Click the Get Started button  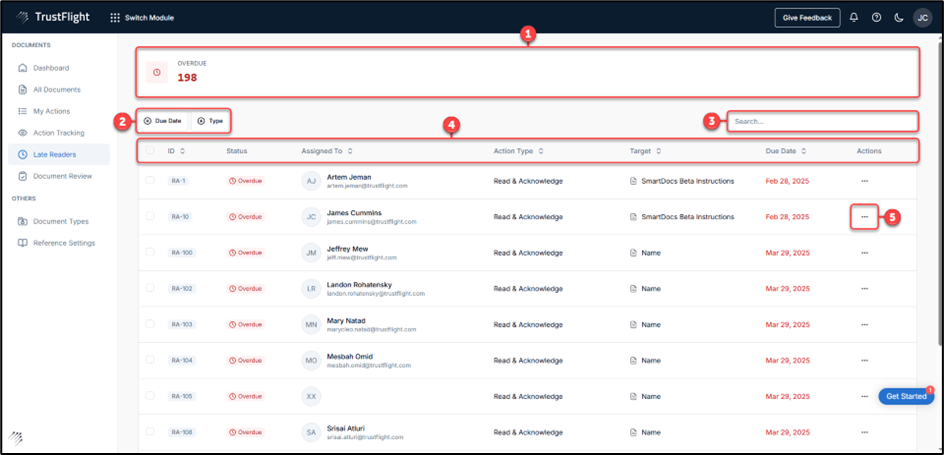point(906,397)
